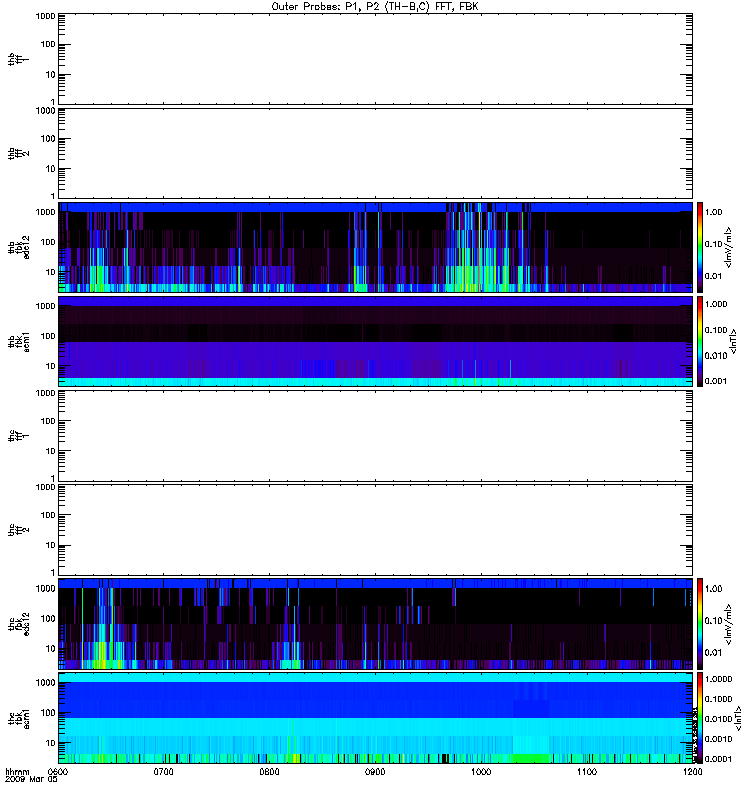Click the '<|nT|>' unit label beside thb scm1 color bar
750x800 pixels.
pos(733,341)
